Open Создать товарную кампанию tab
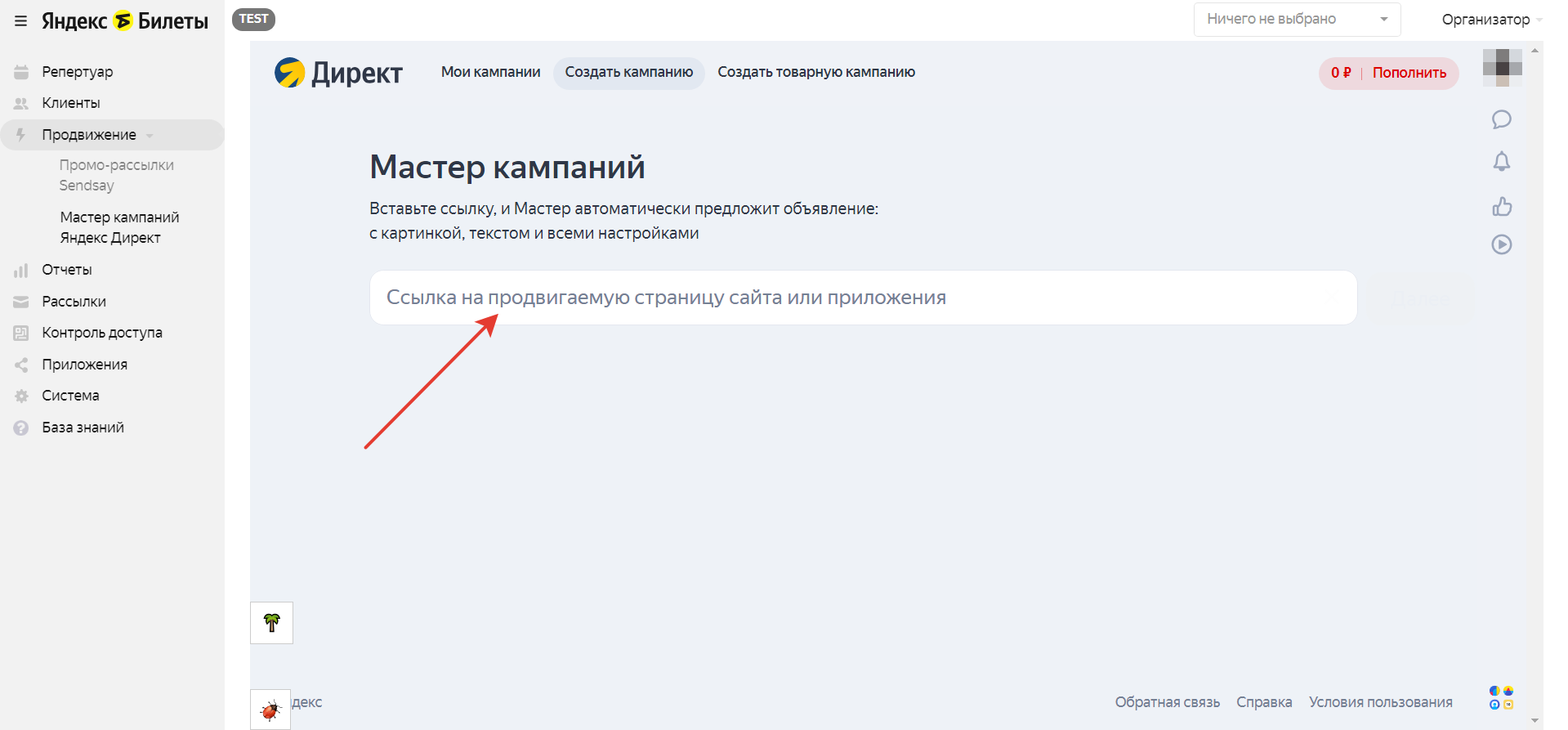 coord(816,72)
